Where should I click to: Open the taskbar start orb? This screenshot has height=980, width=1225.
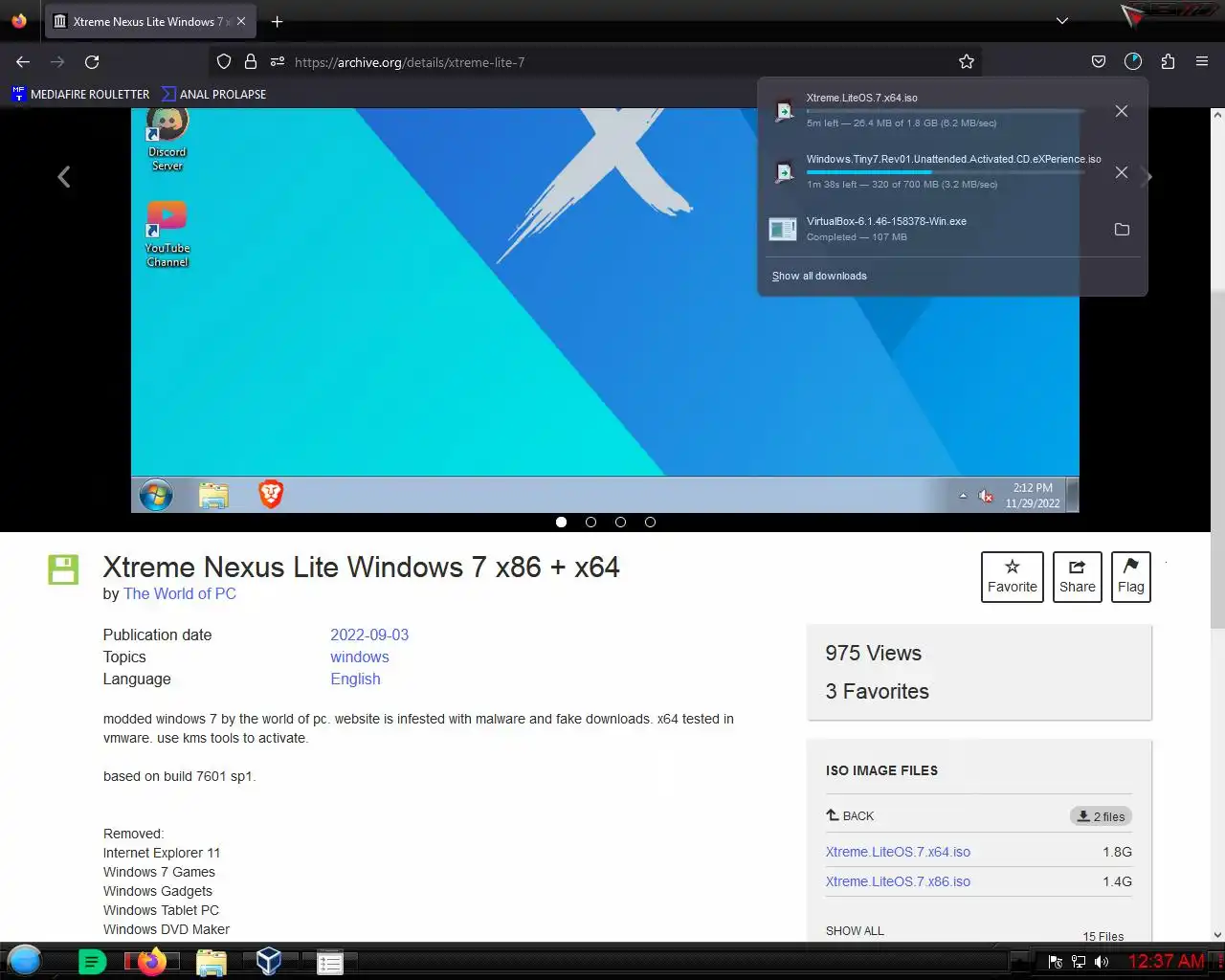click(25, 961)
